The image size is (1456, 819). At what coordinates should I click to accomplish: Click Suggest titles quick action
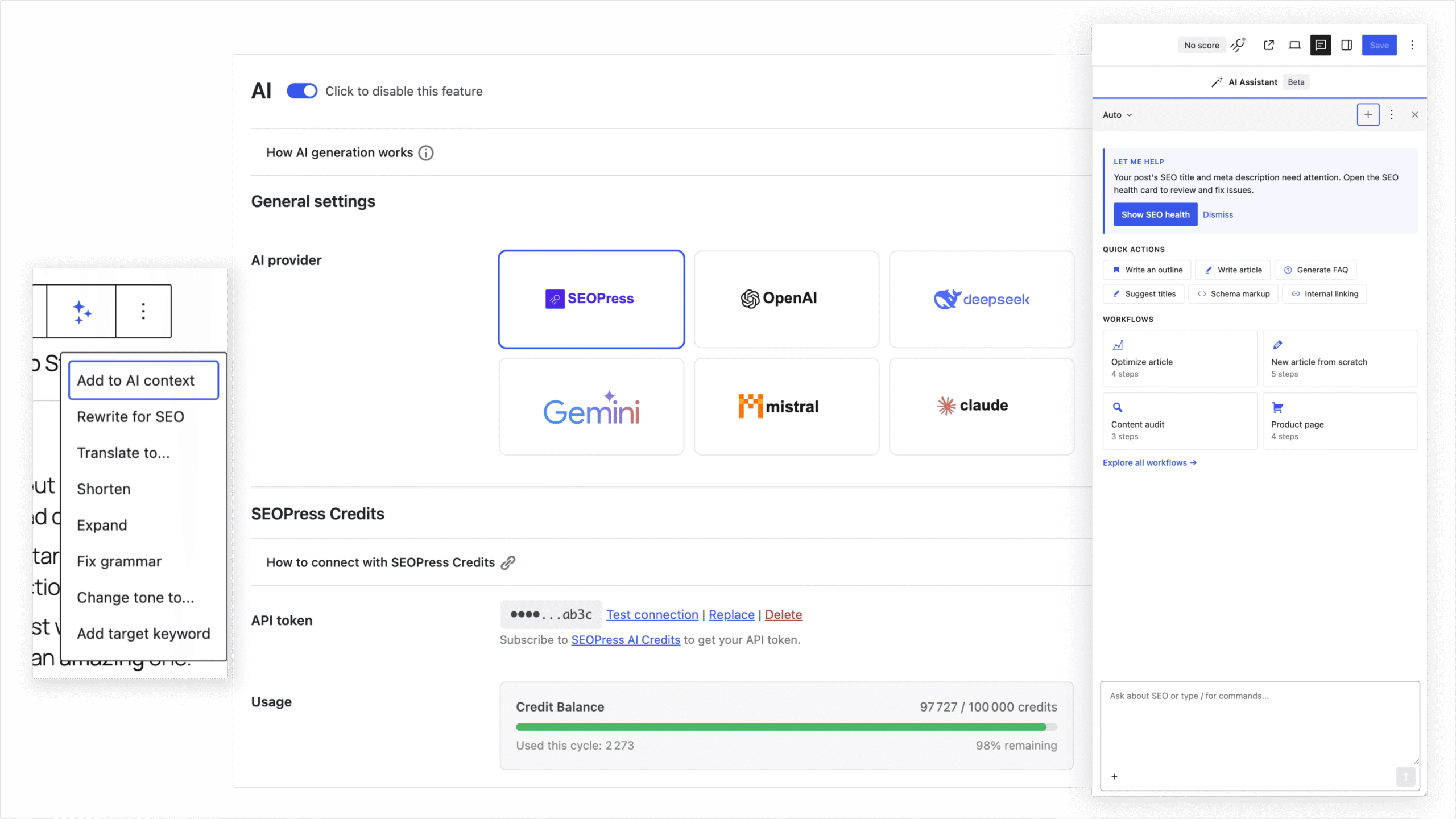(1144, 293)
